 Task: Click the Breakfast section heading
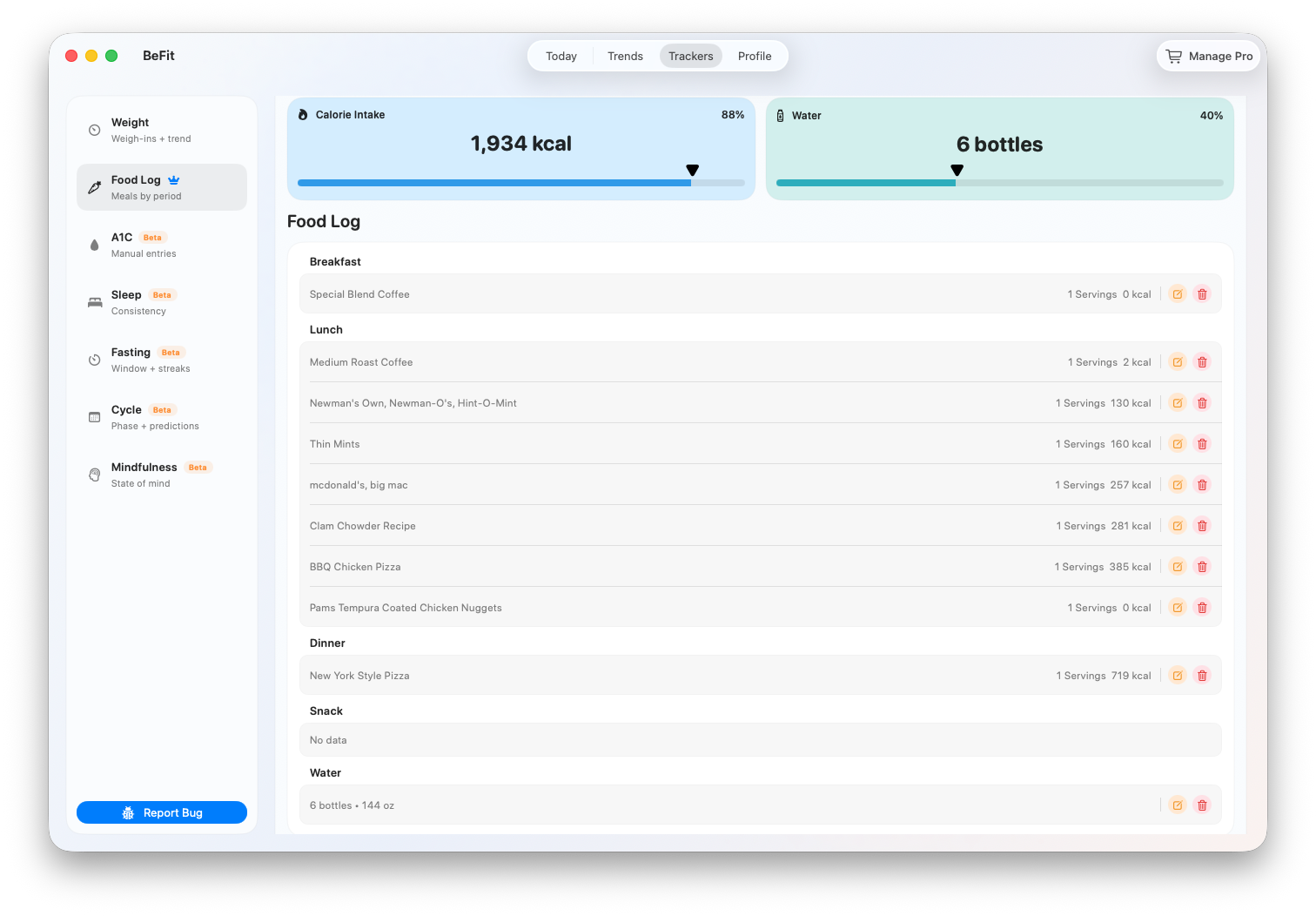(335, 261)
